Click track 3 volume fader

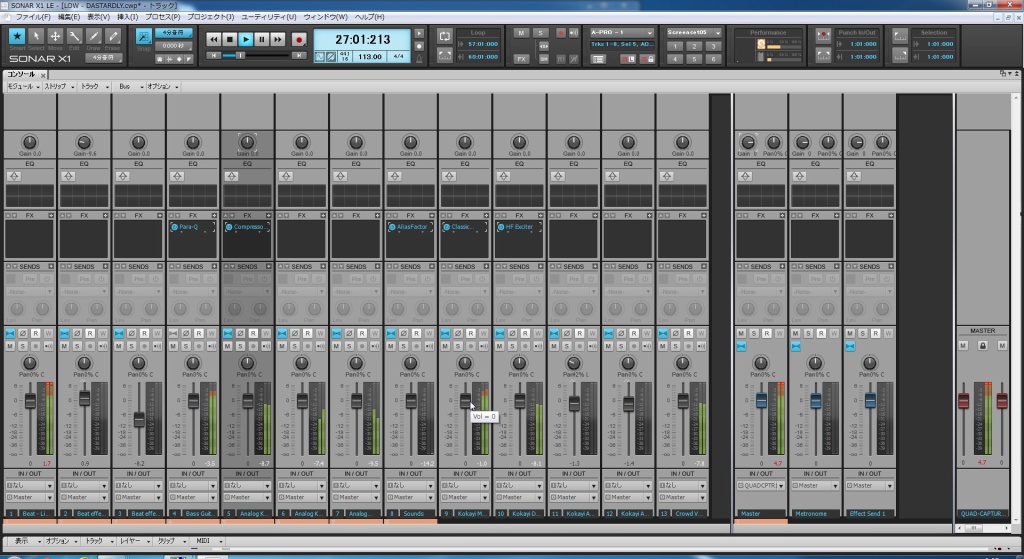pyautogui.click(x=138, y=419)
